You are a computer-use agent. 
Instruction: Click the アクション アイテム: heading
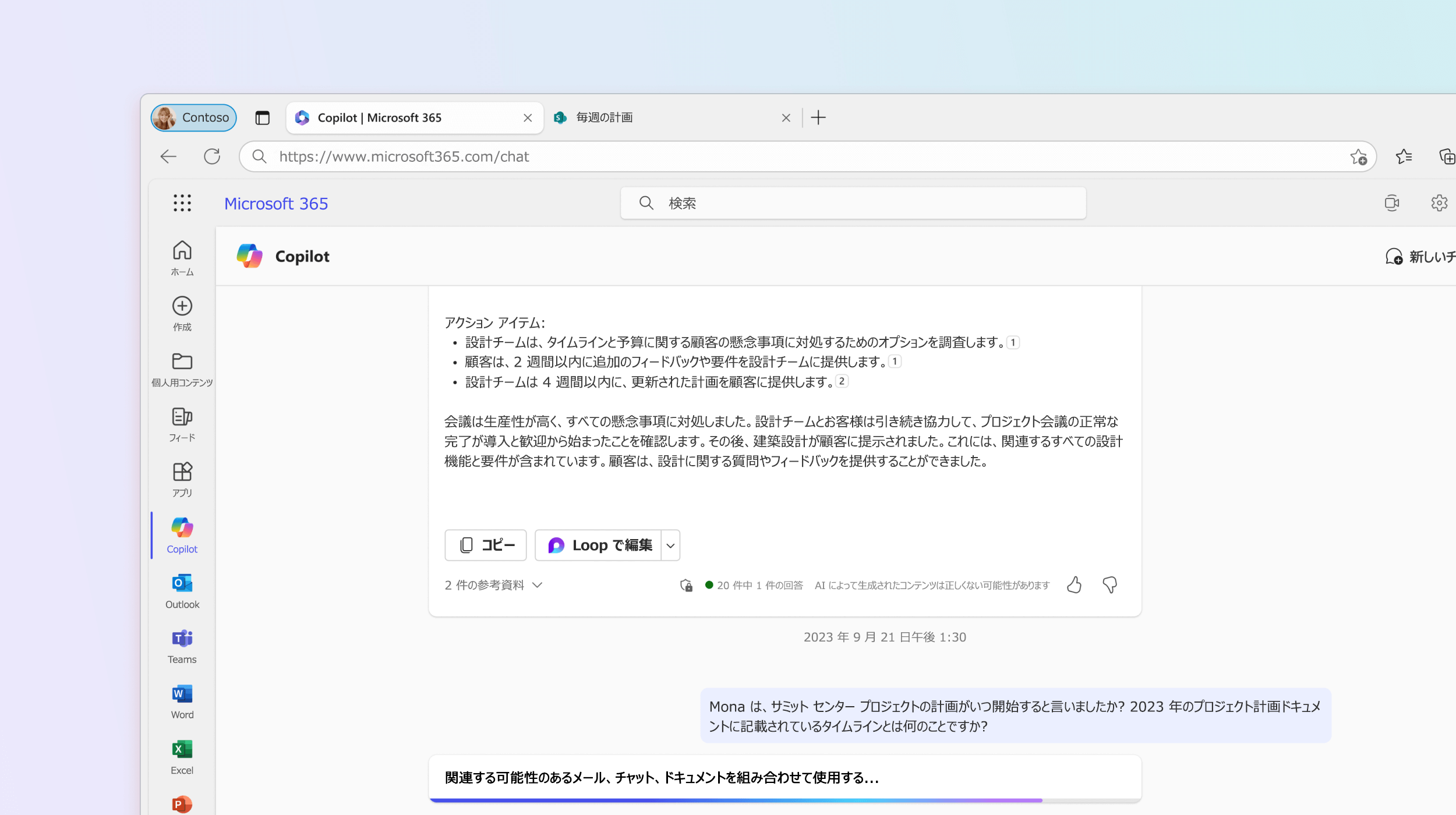[x=495, y=323]
